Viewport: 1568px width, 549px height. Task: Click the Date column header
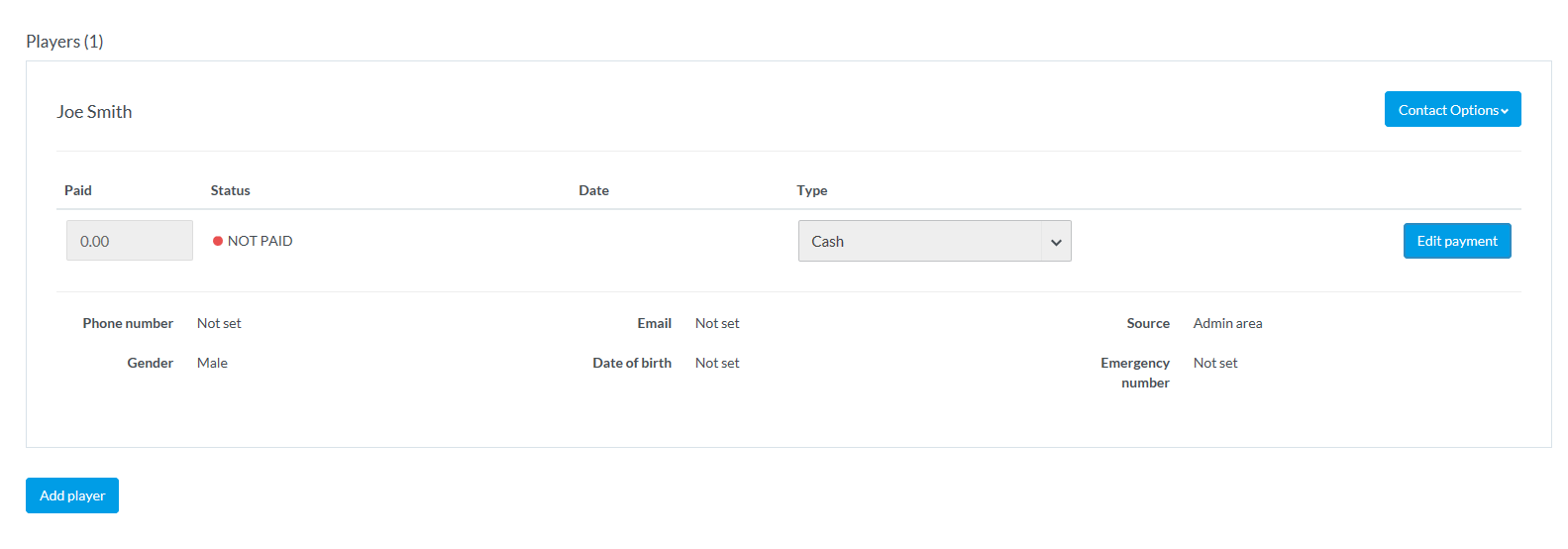593,190
